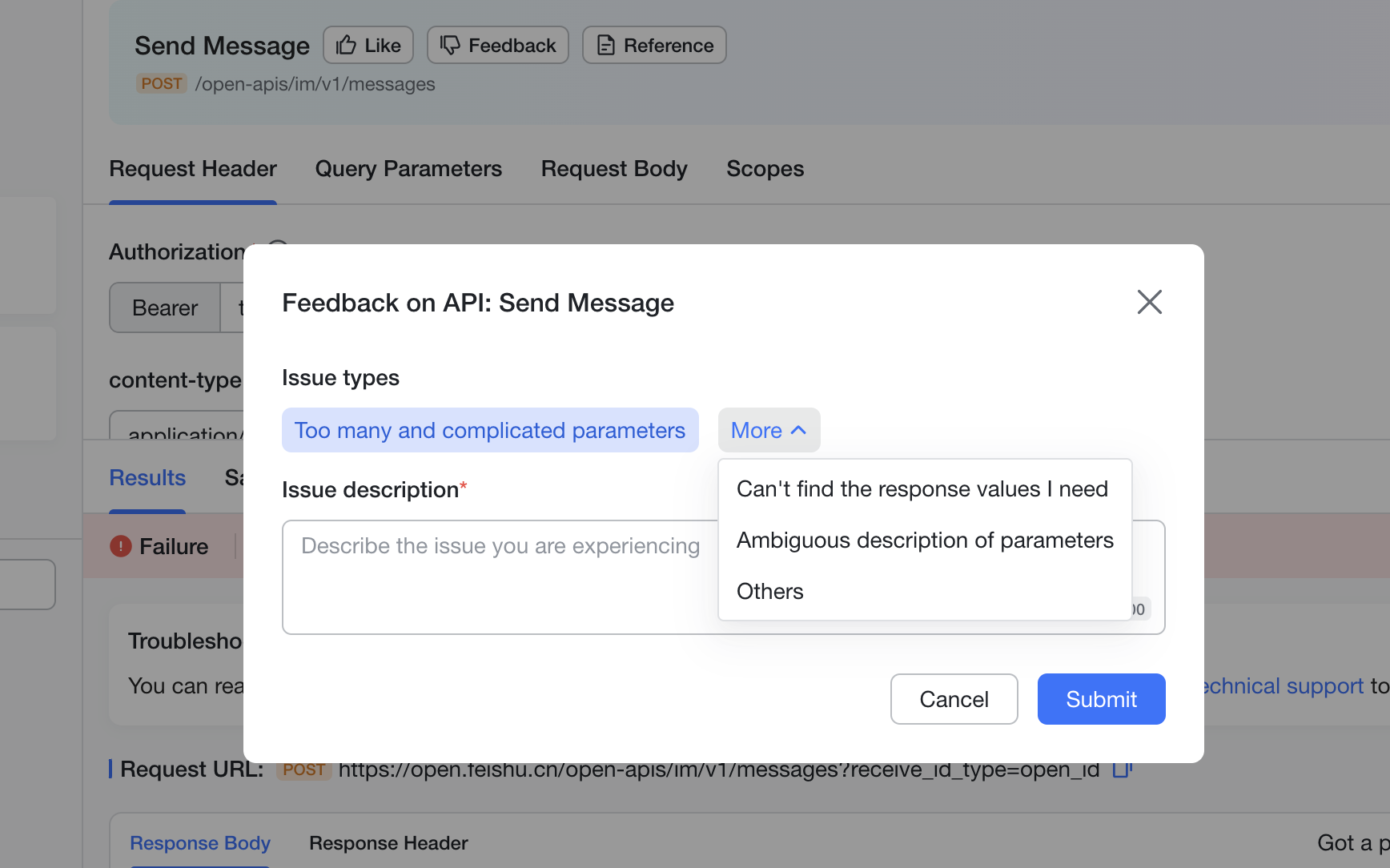Viewport: 1390px width, 868px height.
Task: Choose 'Ambiguous description of parameters' option
Action: [x=925, y=540]
